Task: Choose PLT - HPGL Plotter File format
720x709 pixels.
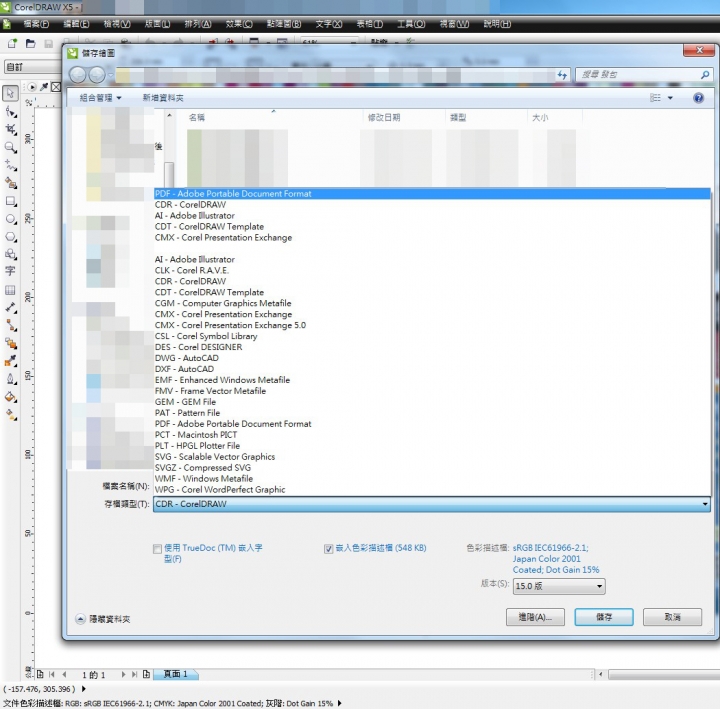Action: tap(432, 445)
